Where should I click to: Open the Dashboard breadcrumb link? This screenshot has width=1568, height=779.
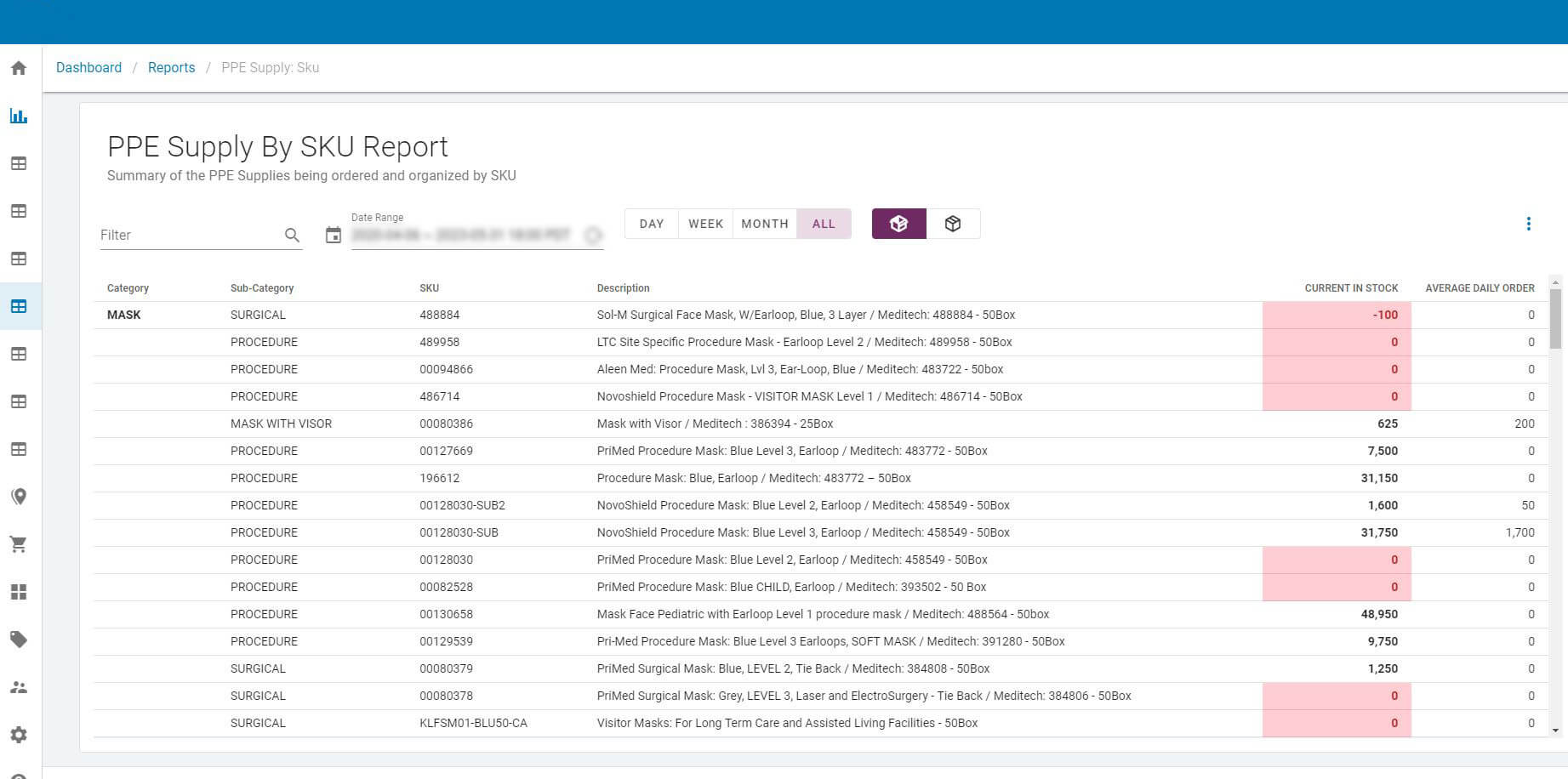click(88, 67)
